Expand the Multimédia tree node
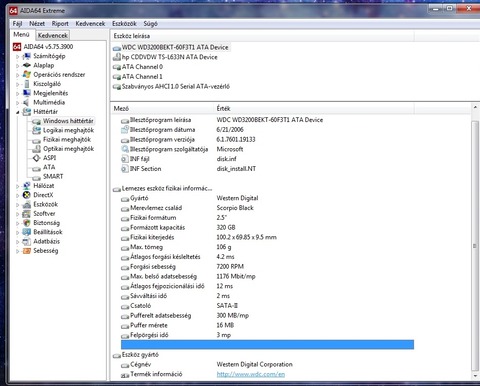The image size is (480, 386). pos(17,103)
